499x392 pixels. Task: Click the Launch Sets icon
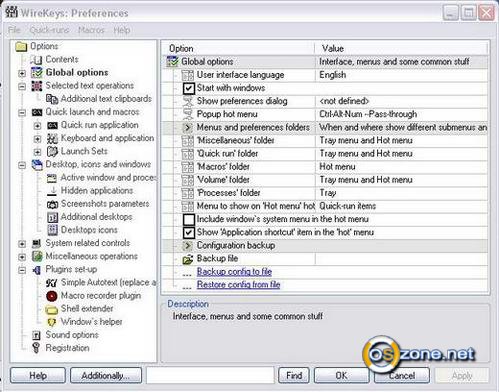(52, 151)
